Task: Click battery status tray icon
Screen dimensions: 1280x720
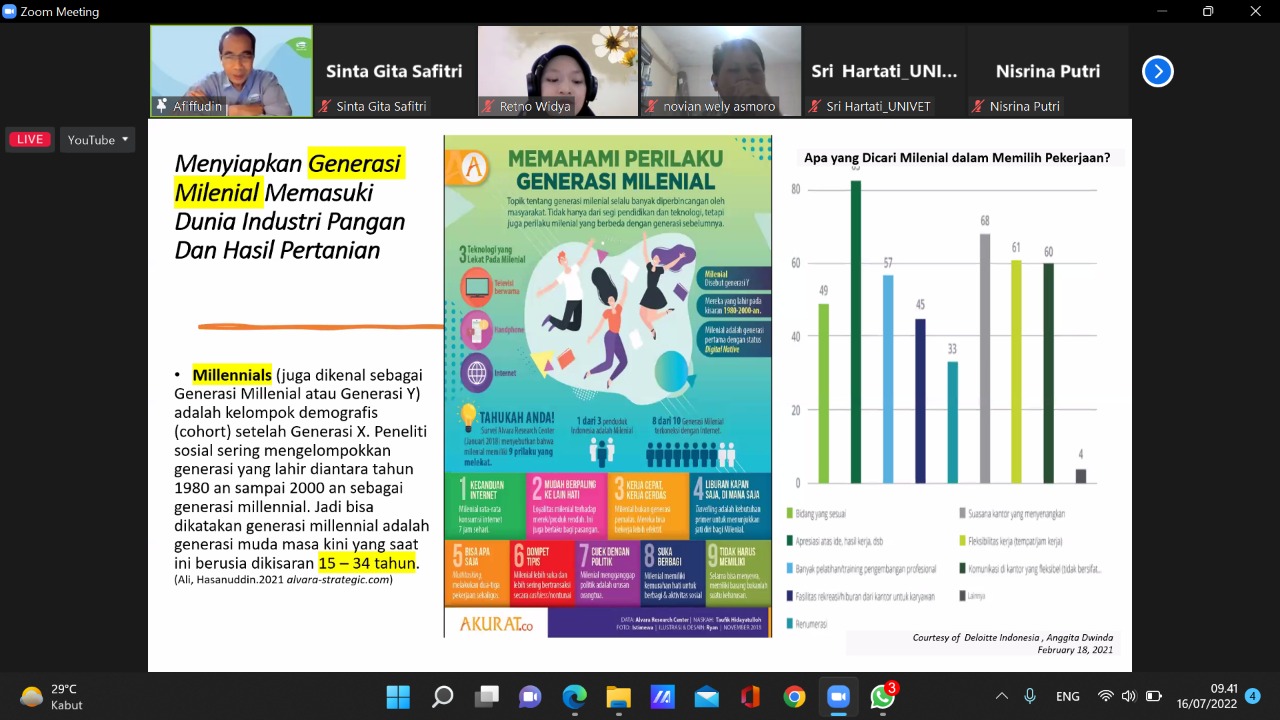Action: (x=1153, y=697)
